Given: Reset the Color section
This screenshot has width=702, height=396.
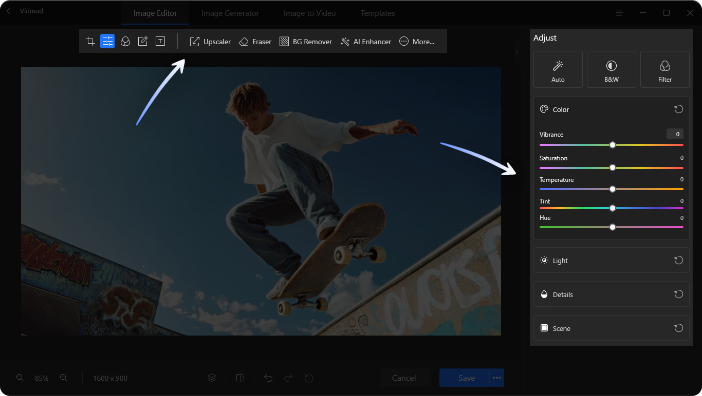Looking at the screenshot, I should [x=679, y=109].
